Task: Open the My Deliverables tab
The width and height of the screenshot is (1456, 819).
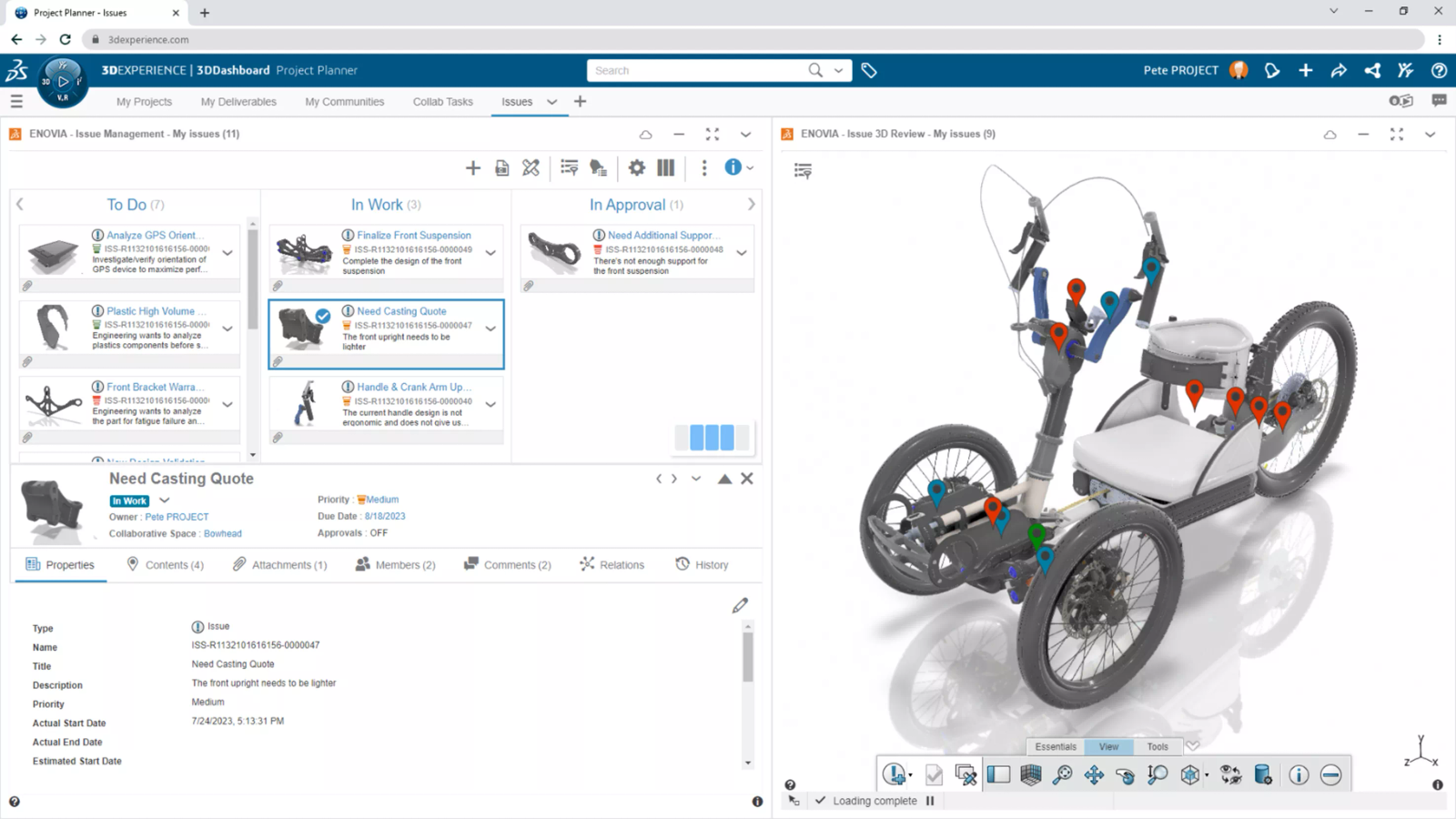Action: click(x=238, y=102)
